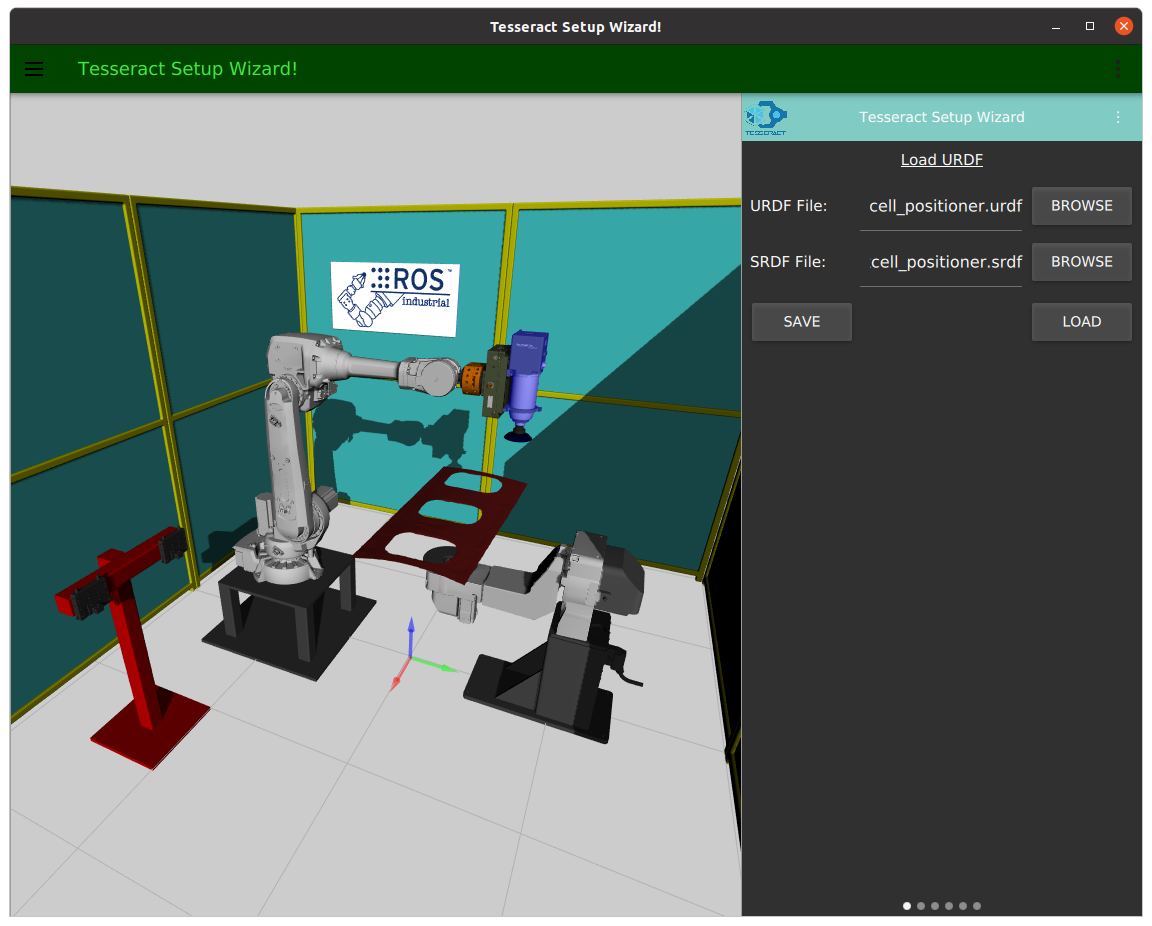
Task: Open the hamburger navigation menu
Action: (x=34, y=69)
